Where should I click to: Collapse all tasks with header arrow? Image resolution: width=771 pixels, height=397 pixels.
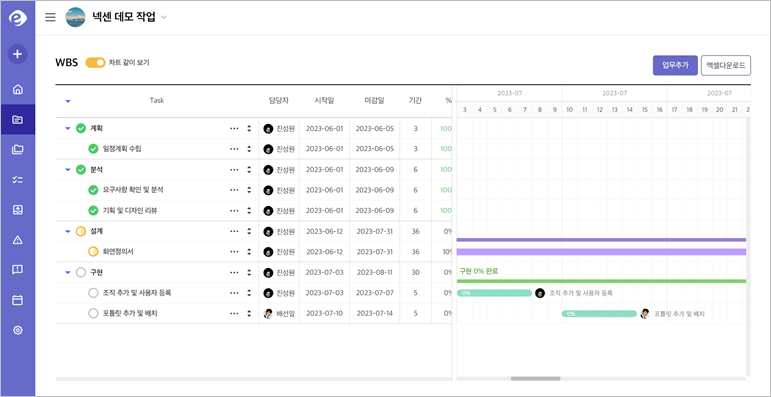click(x=68, y=101)
